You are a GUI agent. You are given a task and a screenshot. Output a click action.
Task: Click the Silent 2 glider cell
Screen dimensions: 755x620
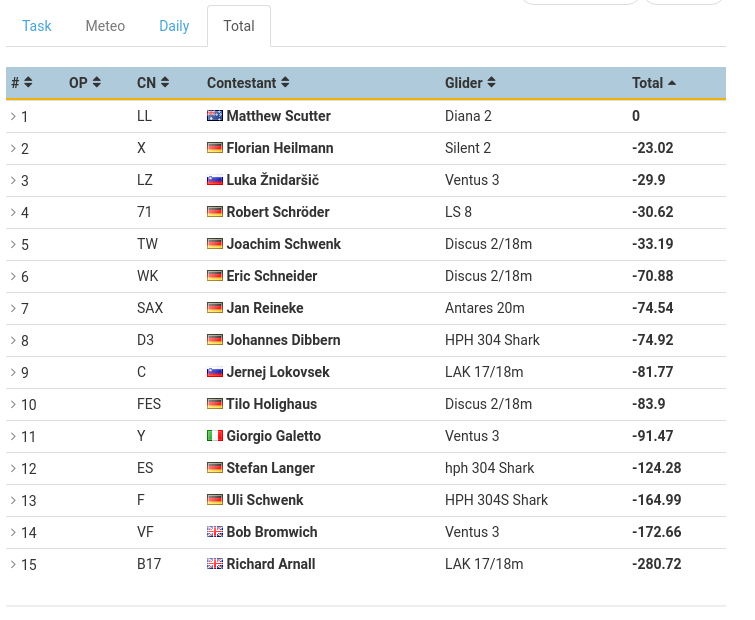pyautogui.click(x=468, y=148)
